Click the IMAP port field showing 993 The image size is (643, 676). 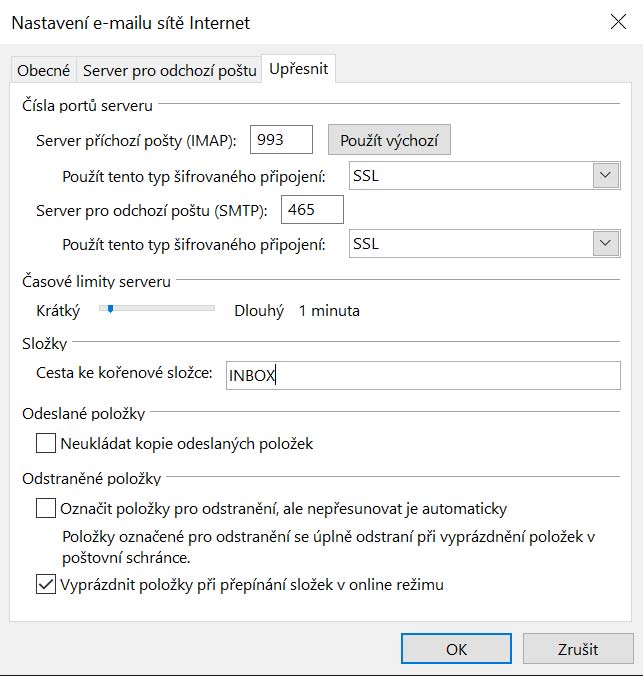(x=281, y=140)
